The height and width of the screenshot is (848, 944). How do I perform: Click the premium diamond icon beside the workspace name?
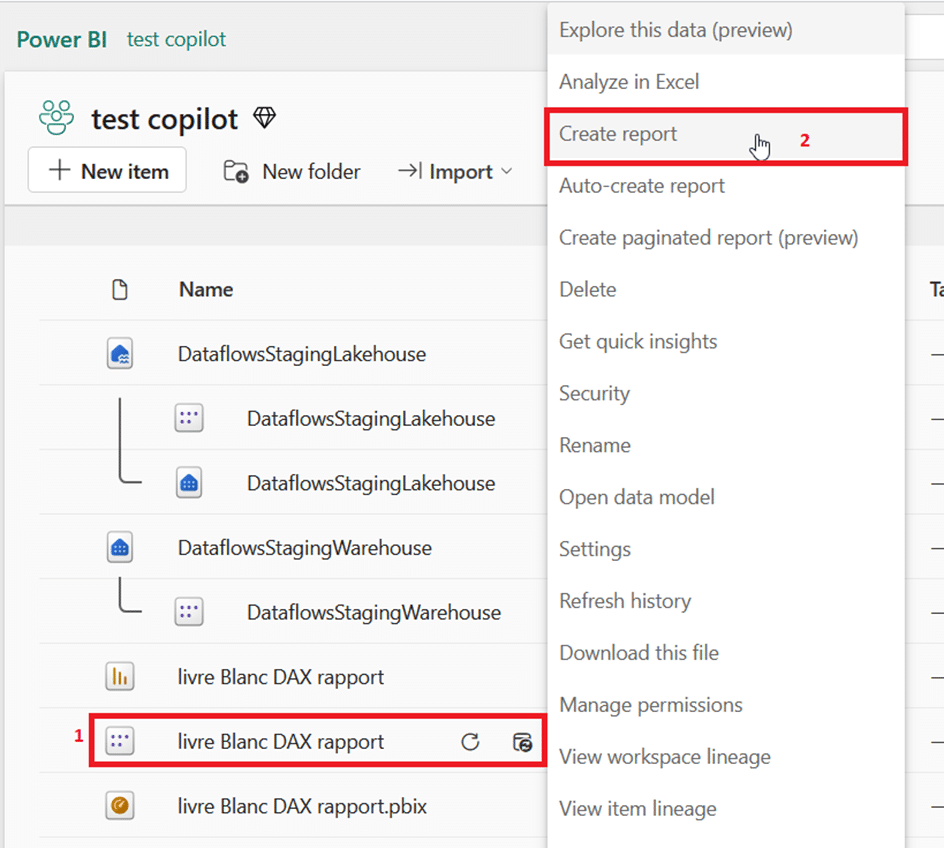click(x=264, y=119)
